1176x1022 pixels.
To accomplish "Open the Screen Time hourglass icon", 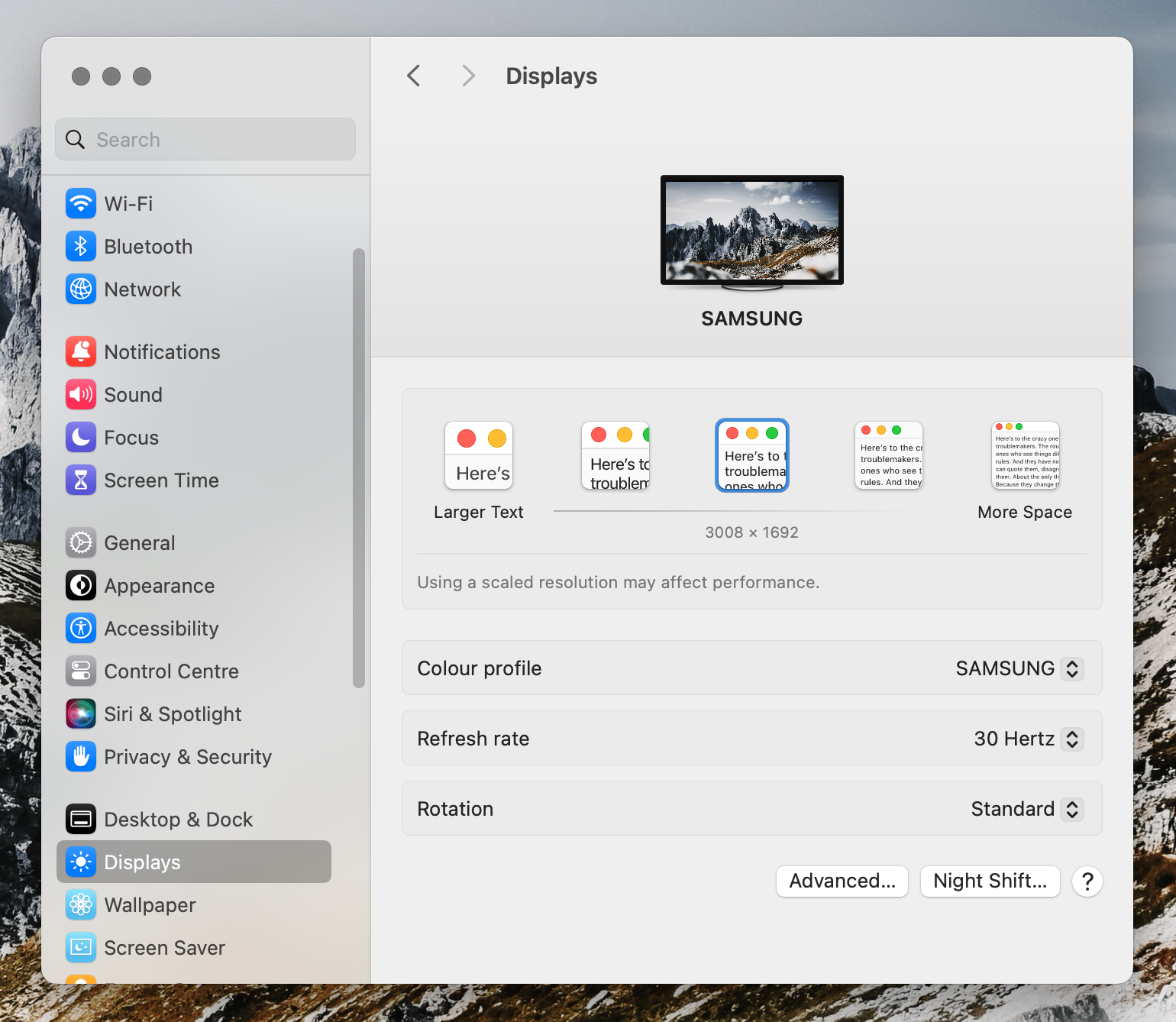I will point(81,480).
